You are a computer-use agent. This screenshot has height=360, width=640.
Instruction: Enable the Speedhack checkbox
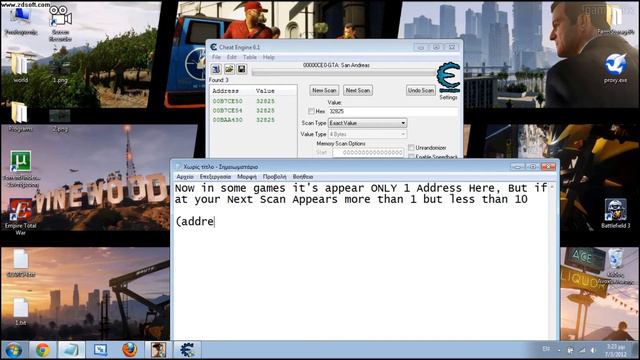(x=411, y=157)
